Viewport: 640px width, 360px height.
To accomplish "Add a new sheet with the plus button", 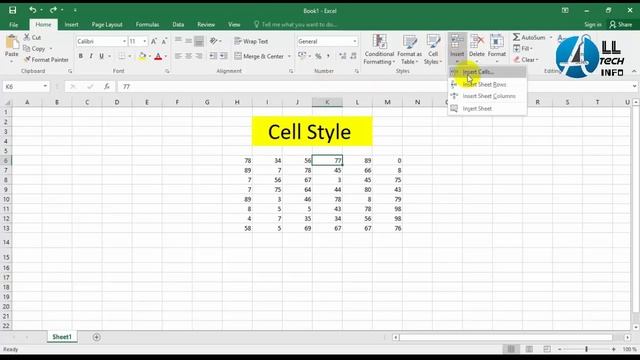I will coord(96,337).
